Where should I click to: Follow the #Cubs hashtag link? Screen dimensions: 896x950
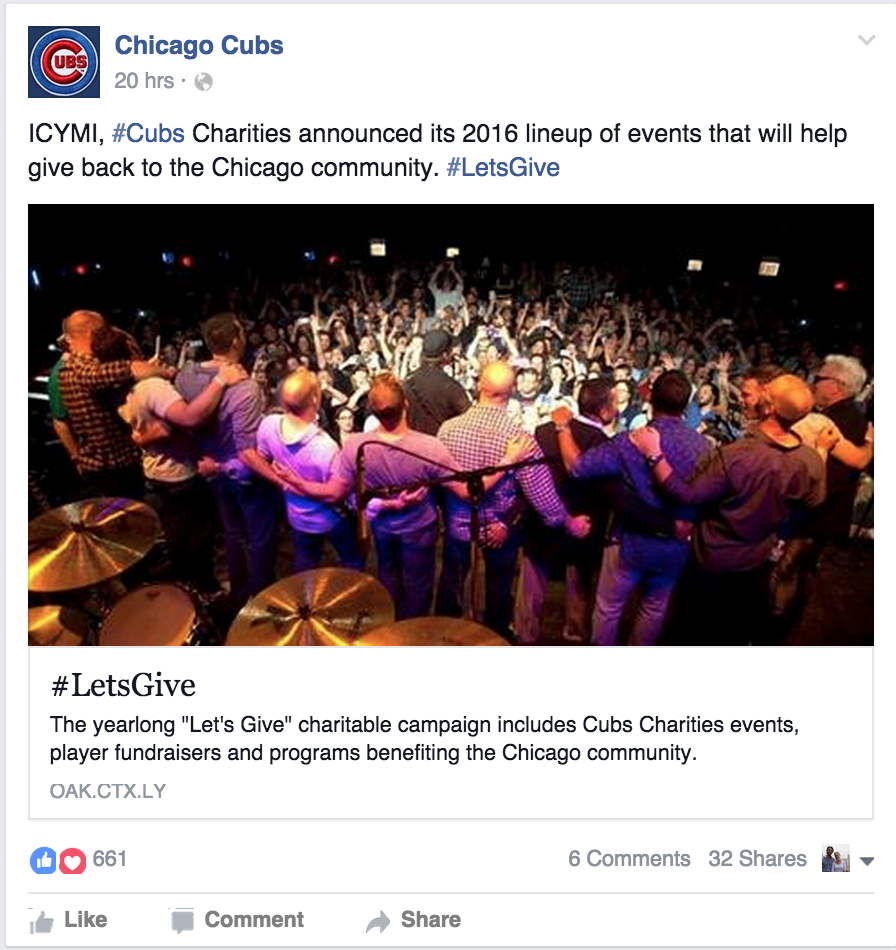(148, 134)
